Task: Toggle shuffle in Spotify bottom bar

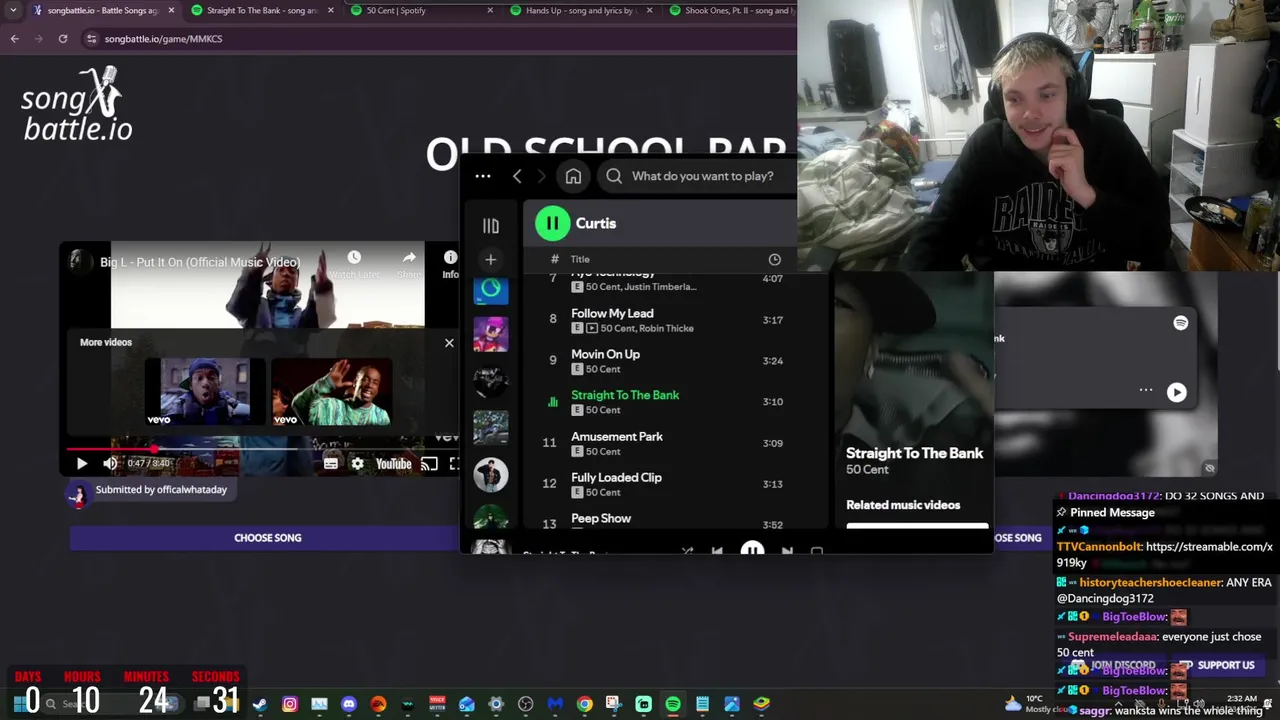Action: [687, 551]
